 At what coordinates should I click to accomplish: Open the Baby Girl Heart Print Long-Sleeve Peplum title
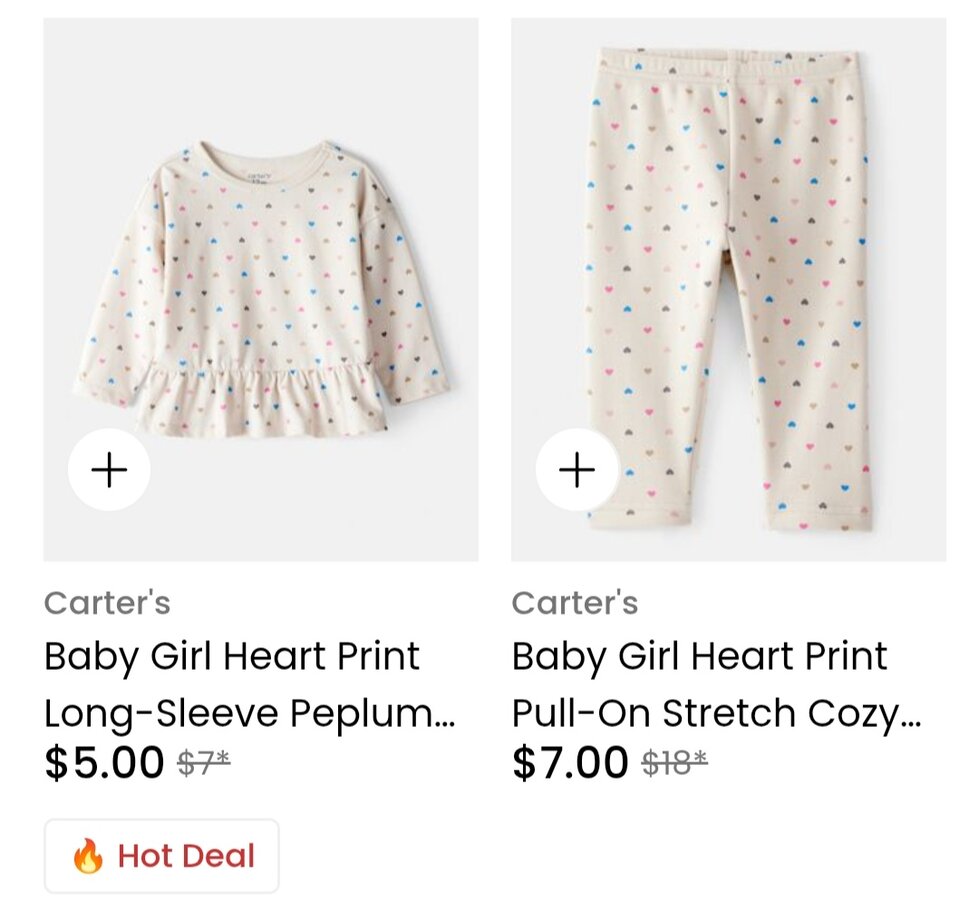coord(232,657)
